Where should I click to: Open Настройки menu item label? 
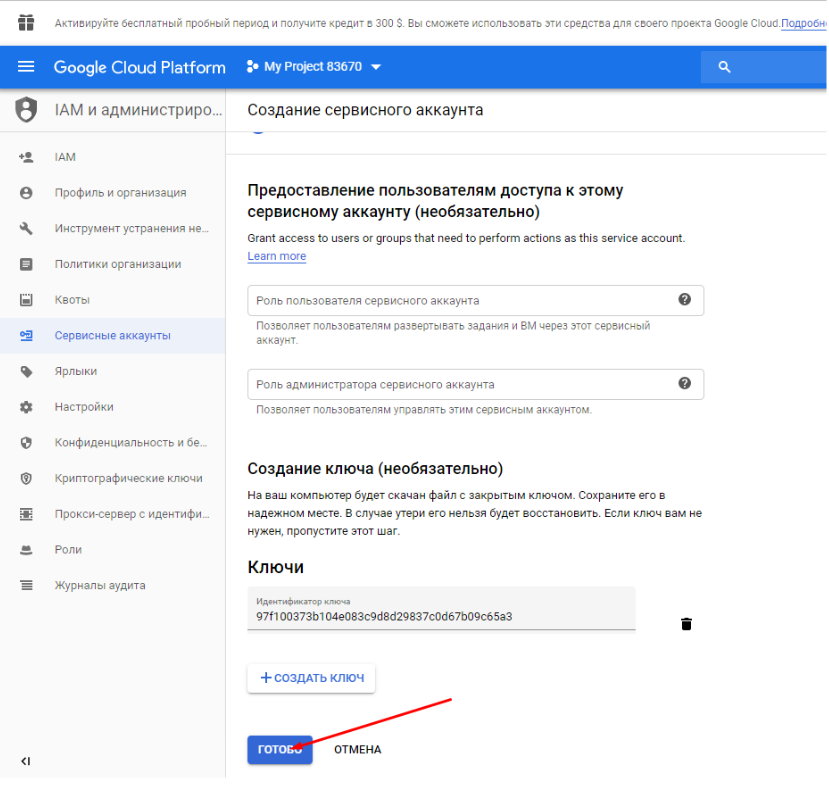click(84, 407)
